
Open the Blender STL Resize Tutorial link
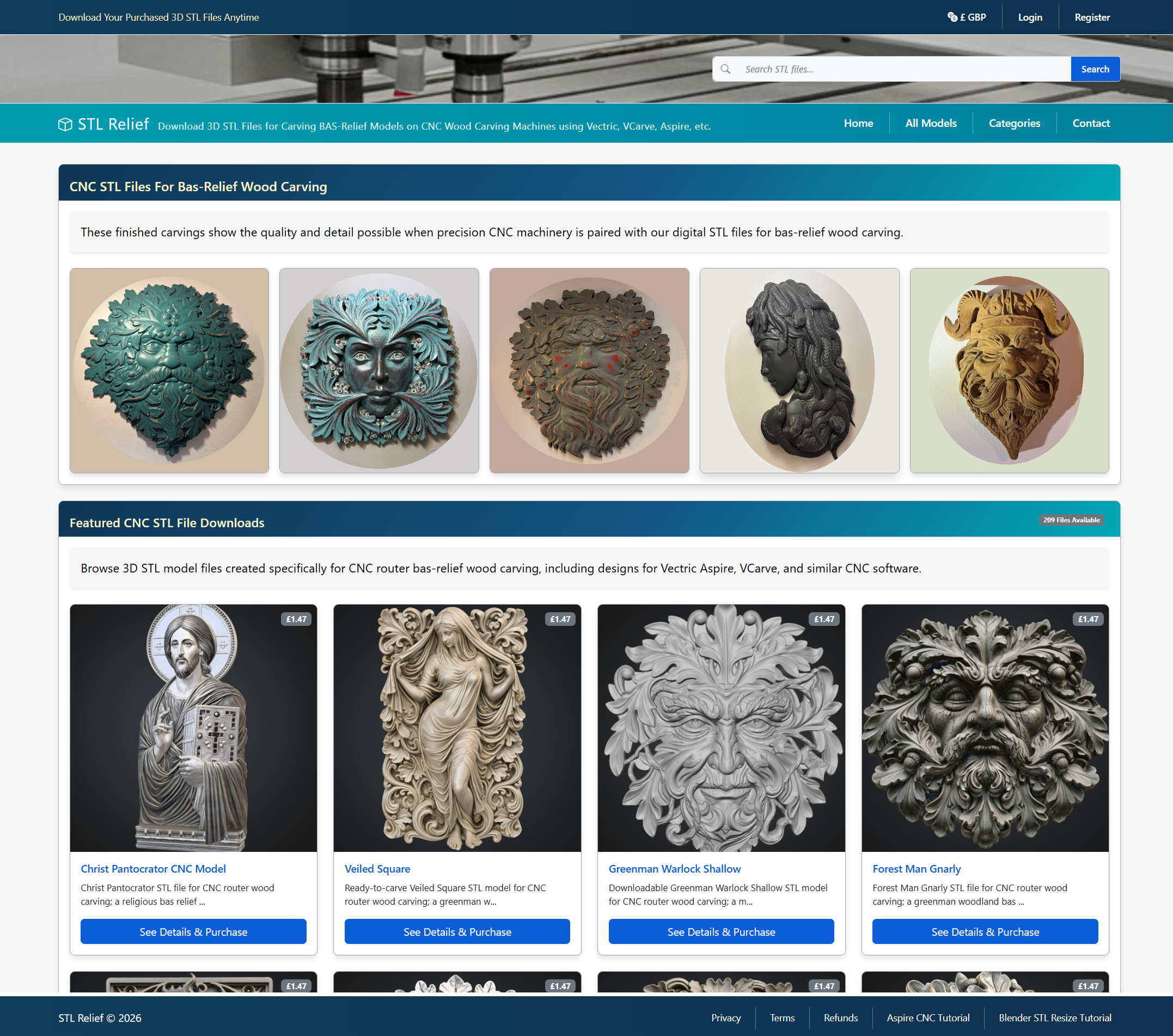click(1055, 1017)
